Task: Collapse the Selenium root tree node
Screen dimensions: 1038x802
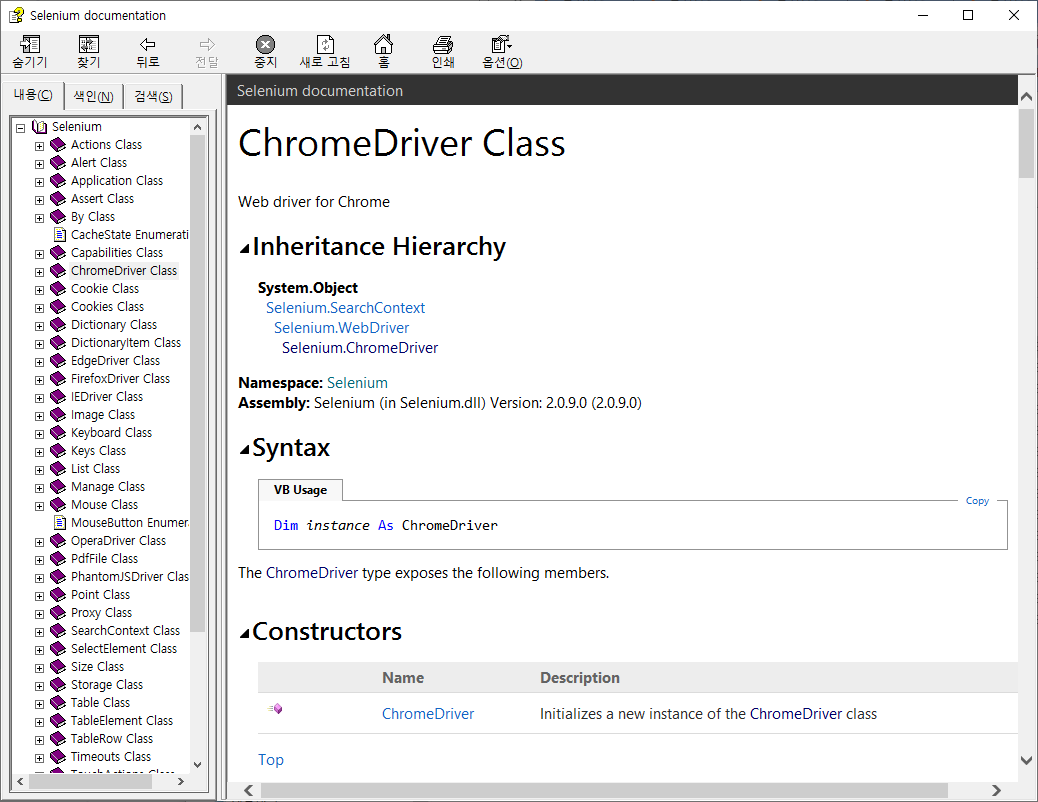Action: [x=21, y=127]
